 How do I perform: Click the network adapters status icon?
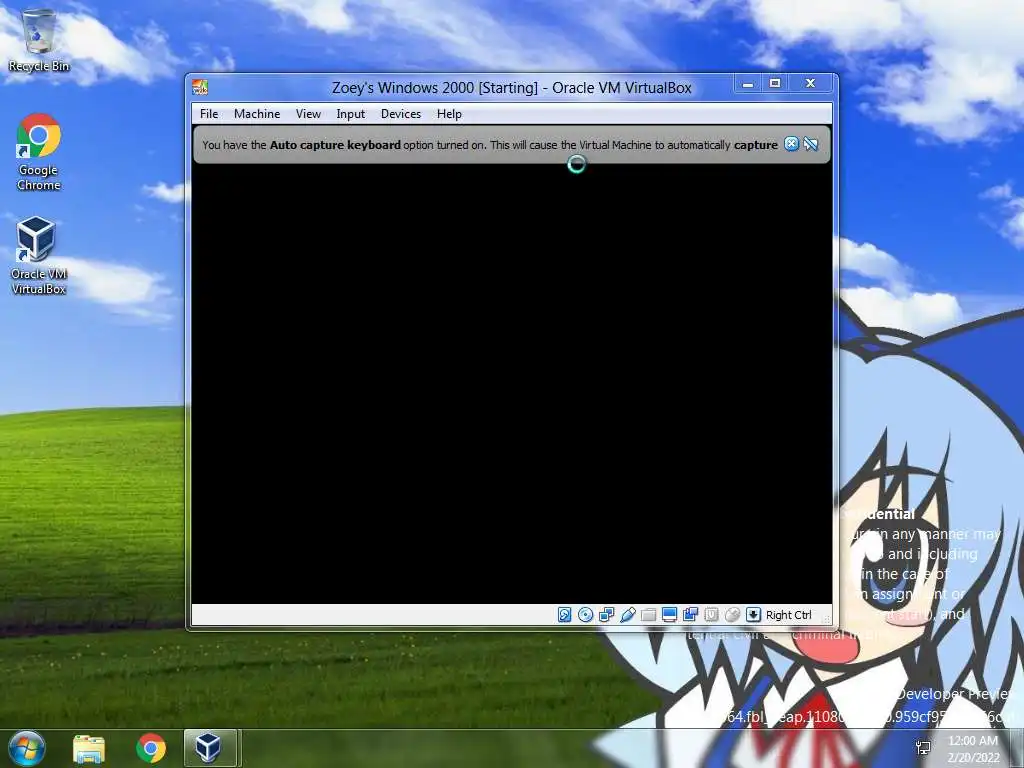pyautogui.click(x=607, y=615)
